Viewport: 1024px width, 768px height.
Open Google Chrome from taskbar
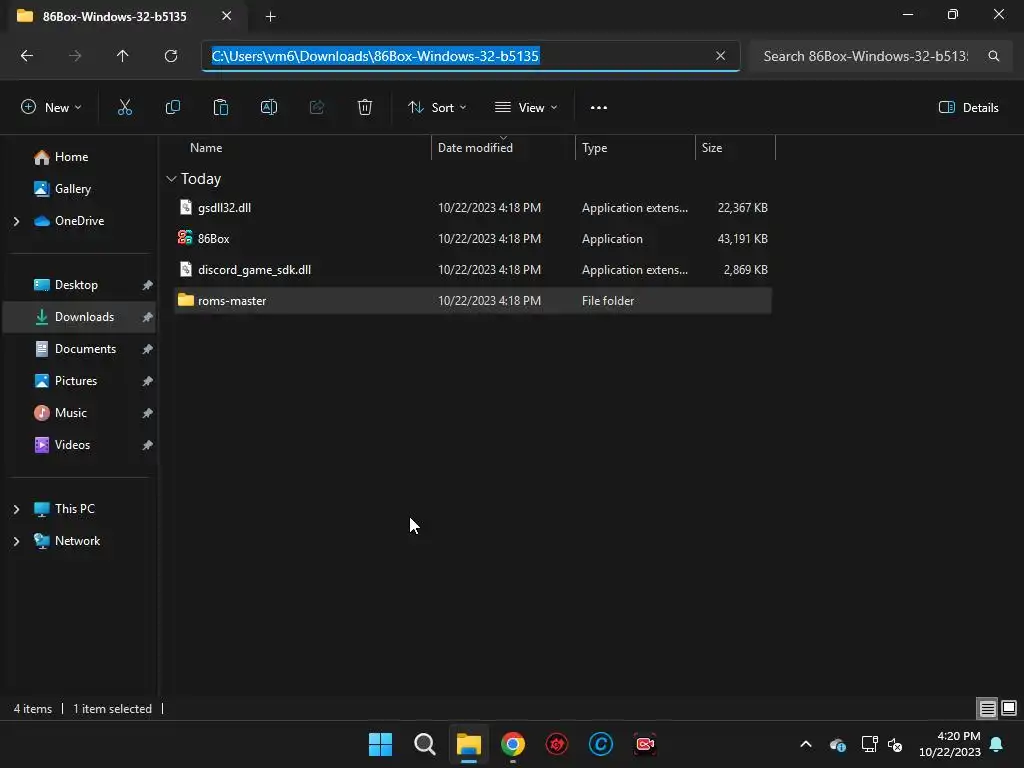513,744
